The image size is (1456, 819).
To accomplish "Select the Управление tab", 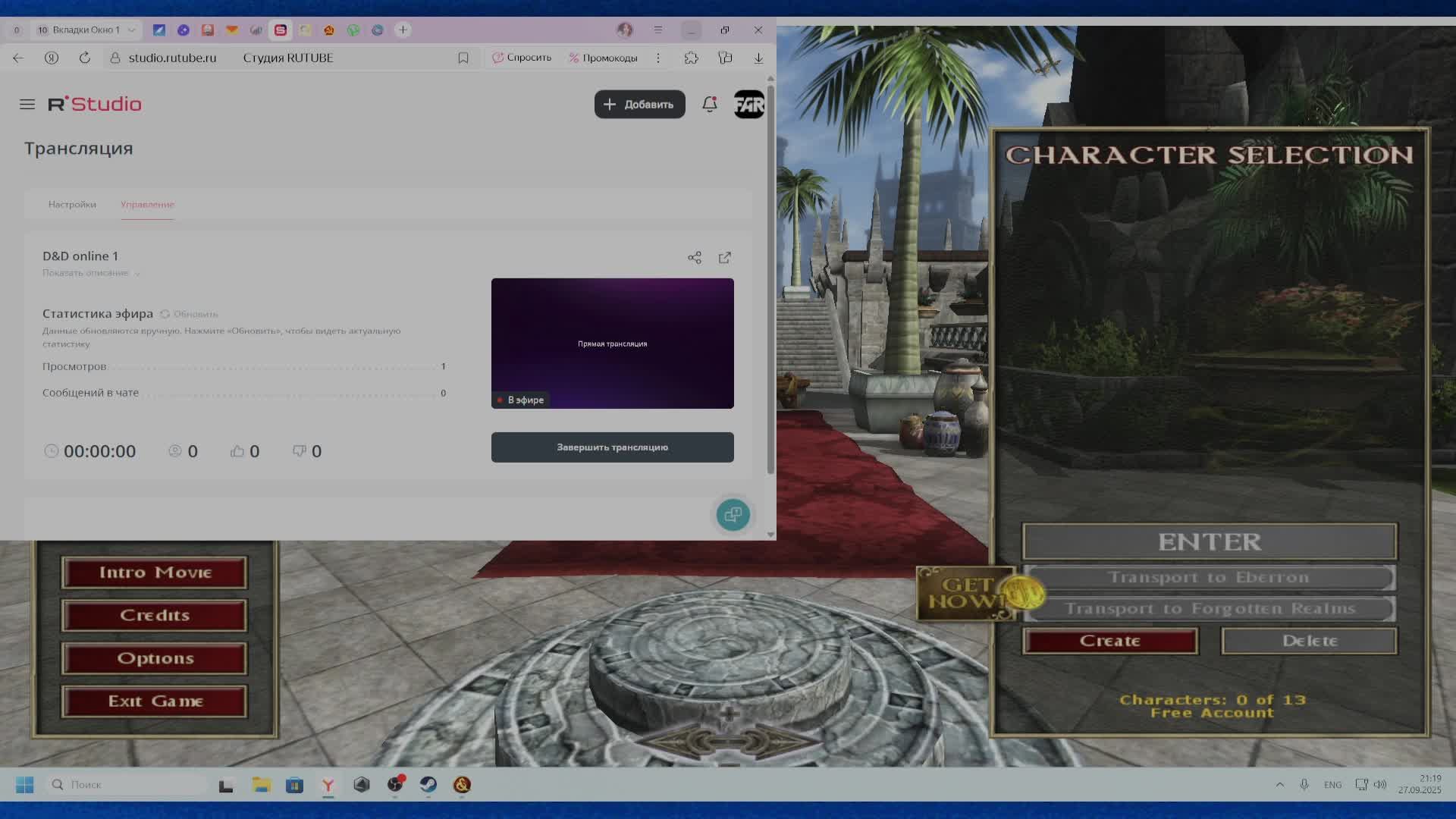I will click(147, 204).
